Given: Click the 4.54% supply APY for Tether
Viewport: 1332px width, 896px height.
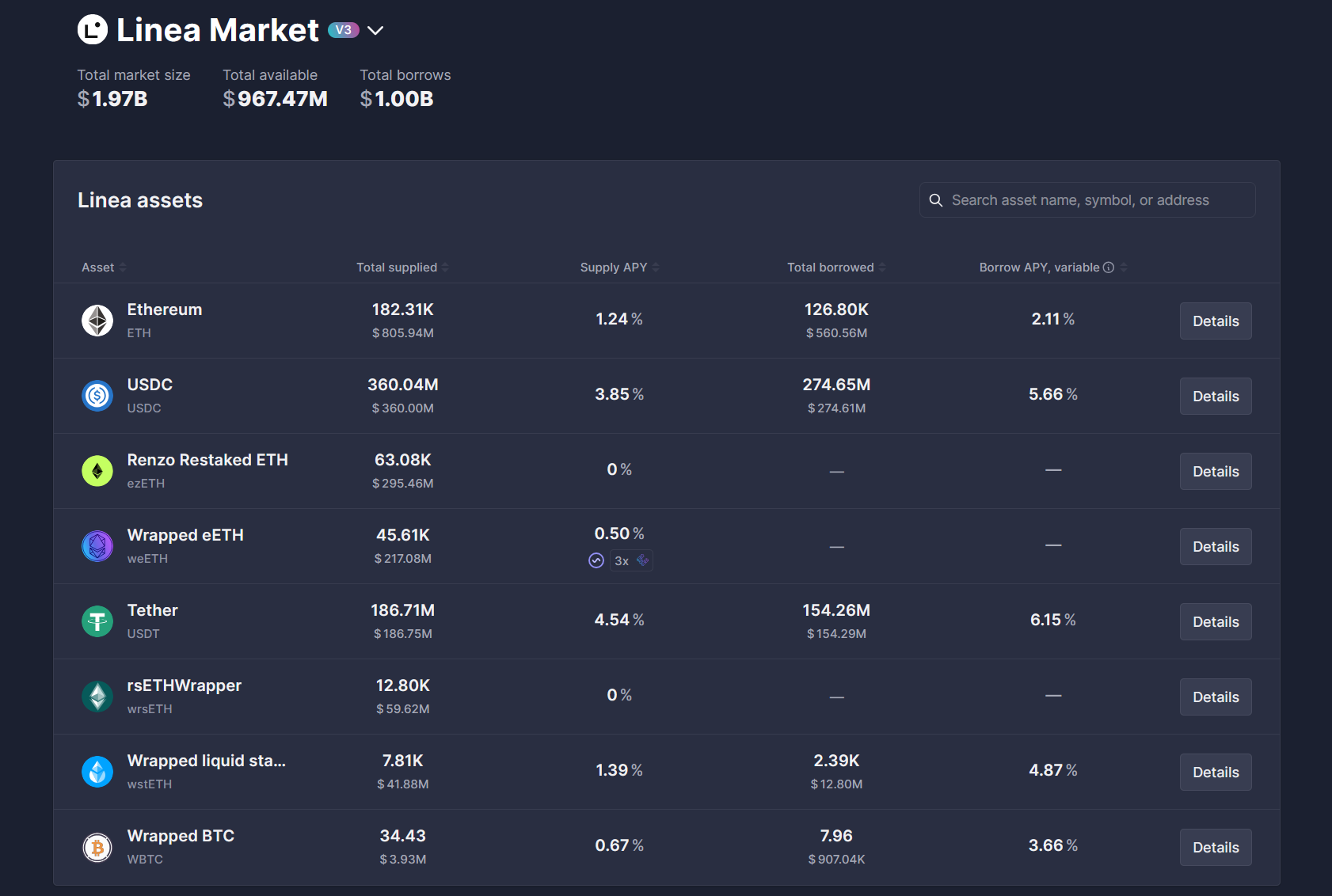Looking at the screenshot, I should point(619,620).
